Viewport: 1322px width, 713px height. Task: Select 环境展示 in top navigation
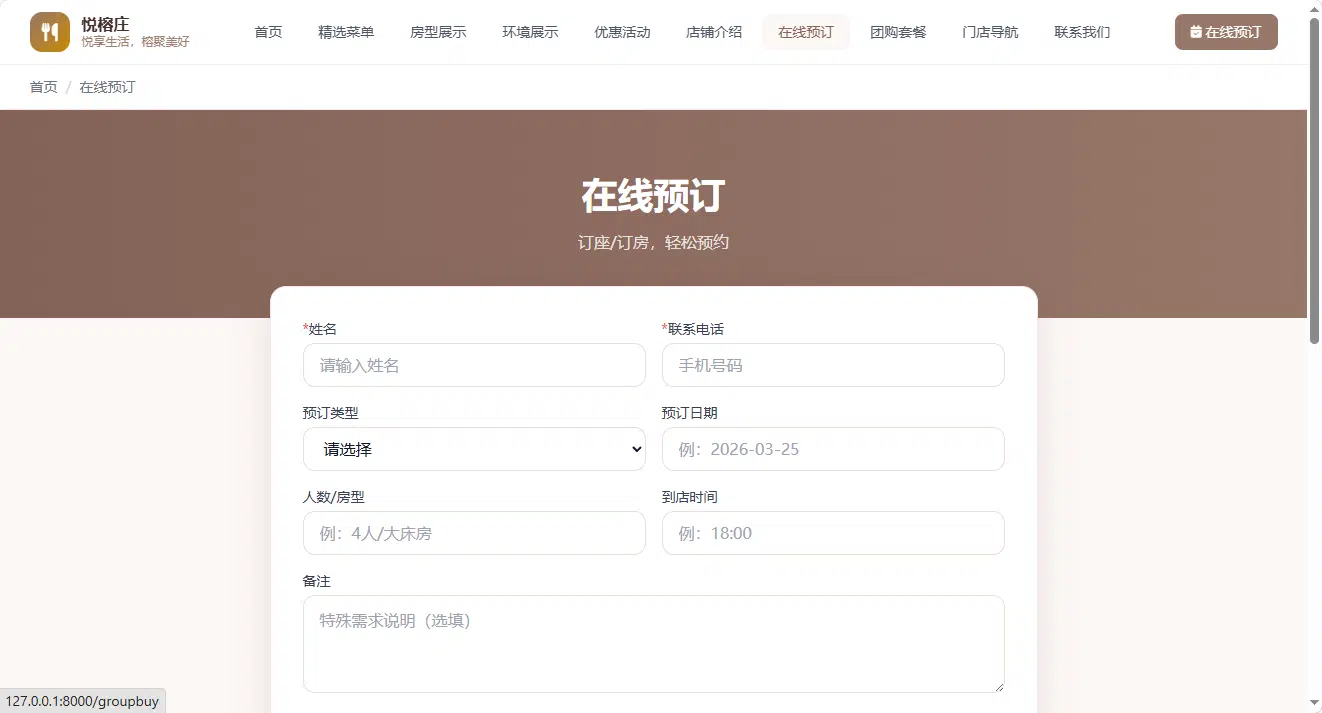click(530, 32)
